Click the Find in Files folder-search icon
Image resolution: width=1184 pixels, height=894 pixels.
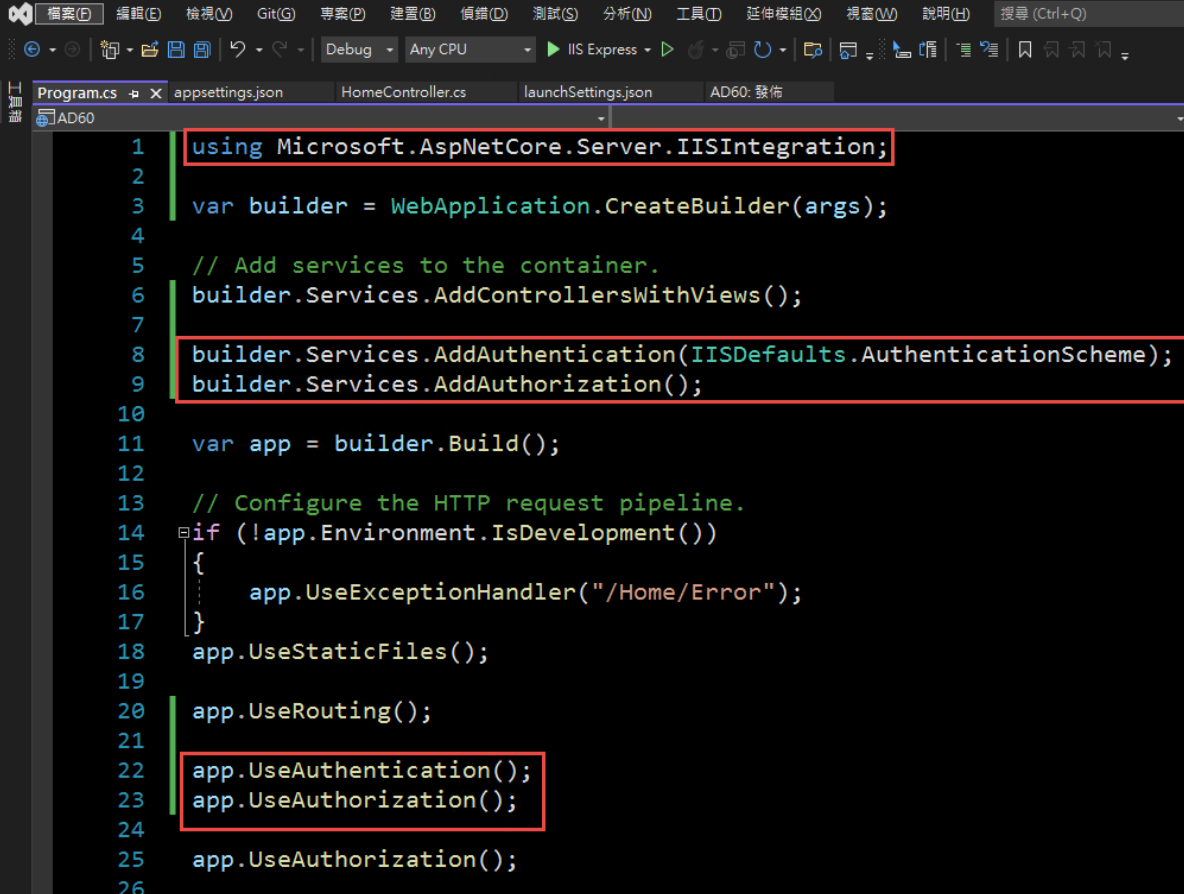[x=812, y=50]
